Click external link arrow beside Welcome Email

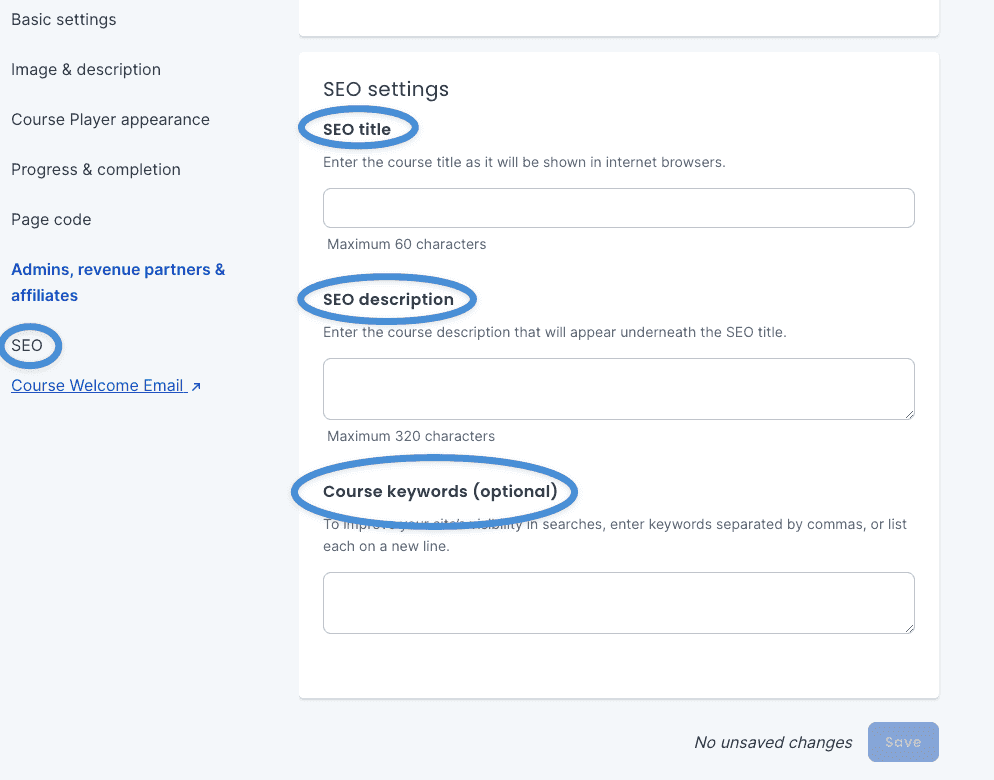coord(196,386)
